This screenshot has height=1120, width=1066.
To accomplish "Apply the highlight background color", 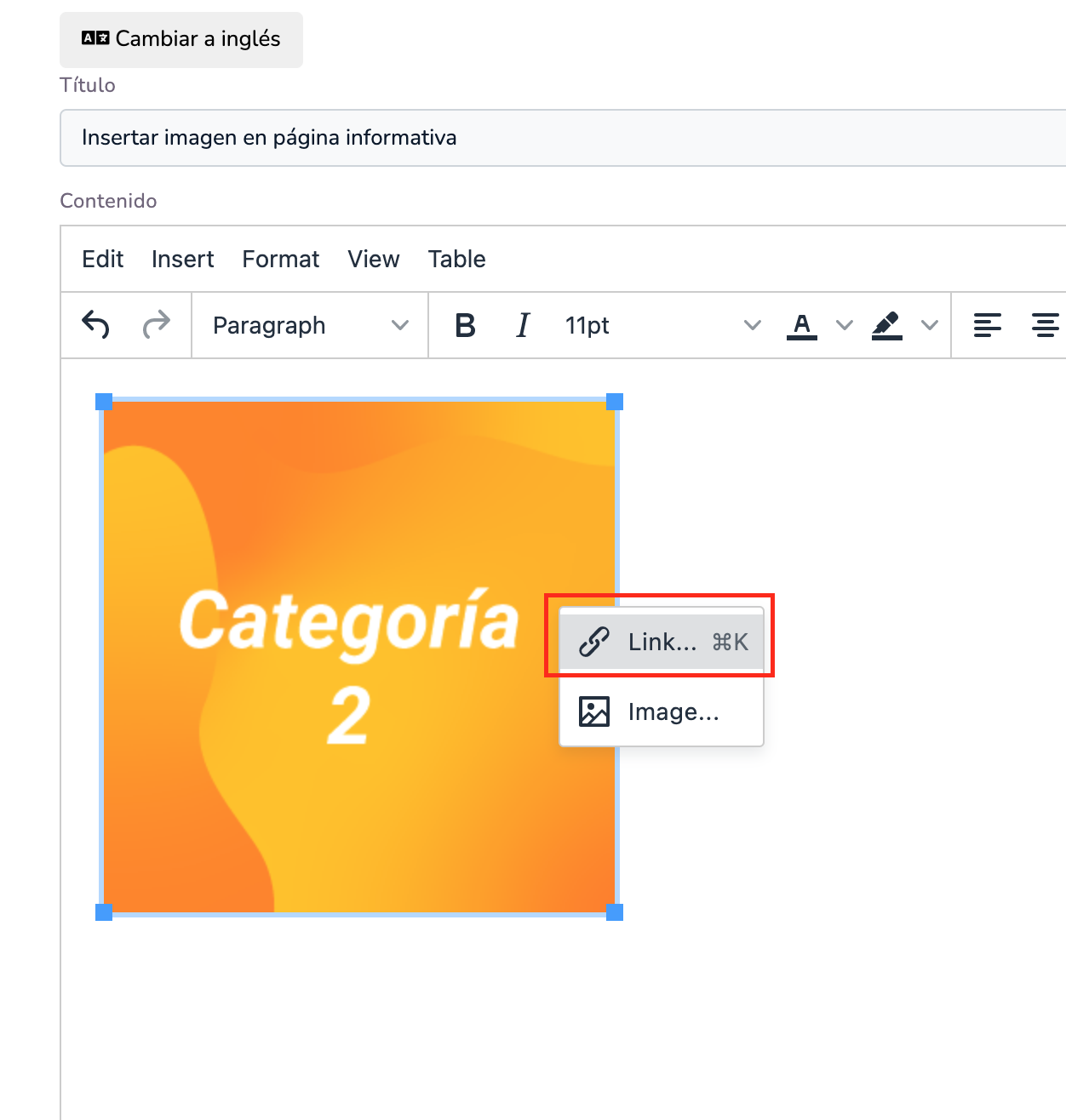I will tap(887, 325).
